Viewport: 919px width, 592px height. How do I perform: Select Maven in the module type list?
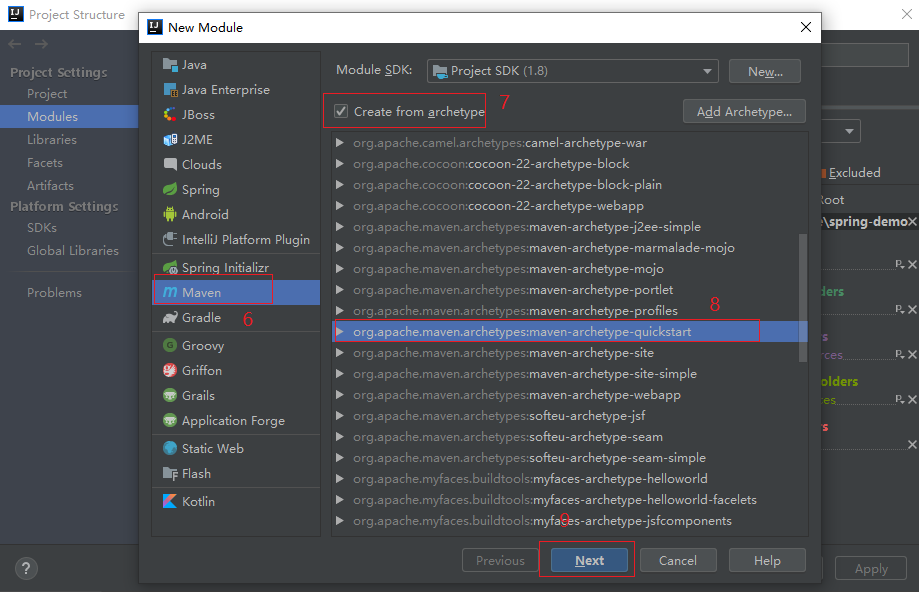click(202, 293)
